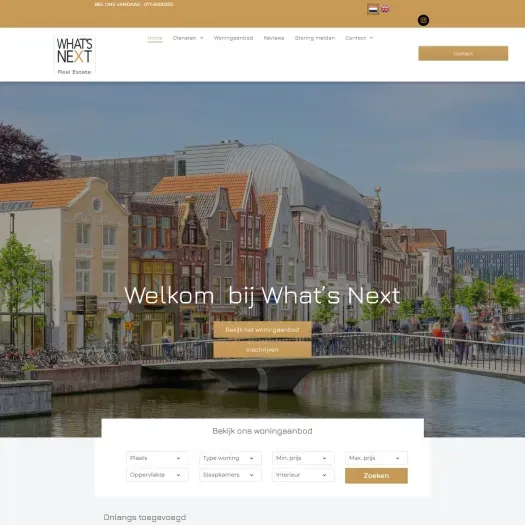Open the Interieur dropdown
Image resolution: width=525 pixels, height=525 pixels.
303,475
